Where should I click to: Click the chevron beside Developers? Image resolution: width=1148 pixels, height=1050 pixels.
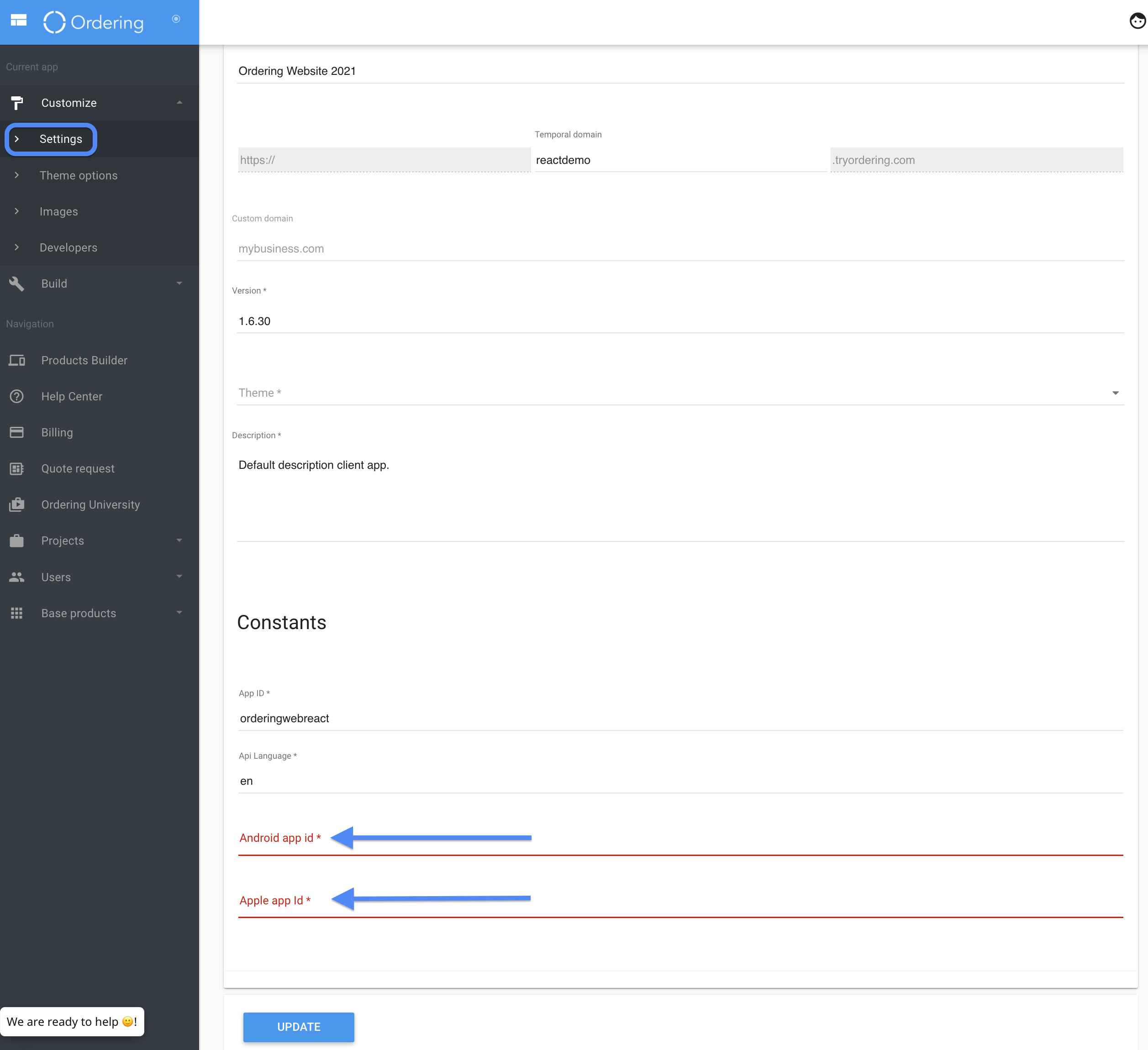coord(16,247)
